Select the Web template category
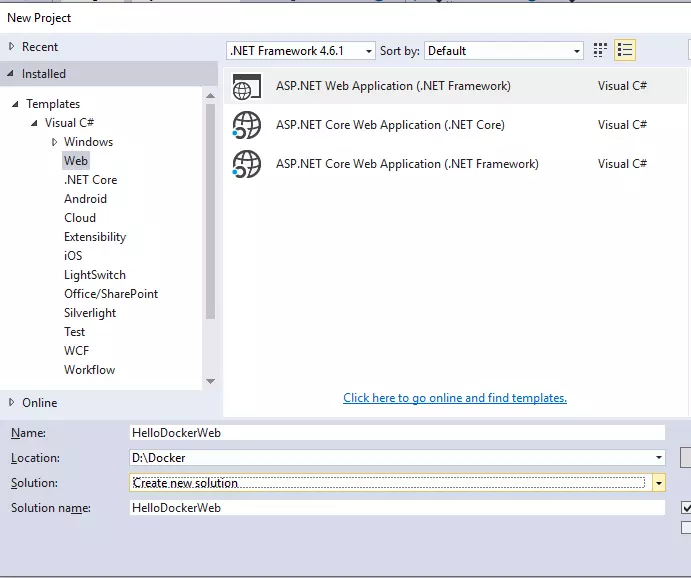The width and height of the screenshot is (691, 578). [x=76, y=161]
